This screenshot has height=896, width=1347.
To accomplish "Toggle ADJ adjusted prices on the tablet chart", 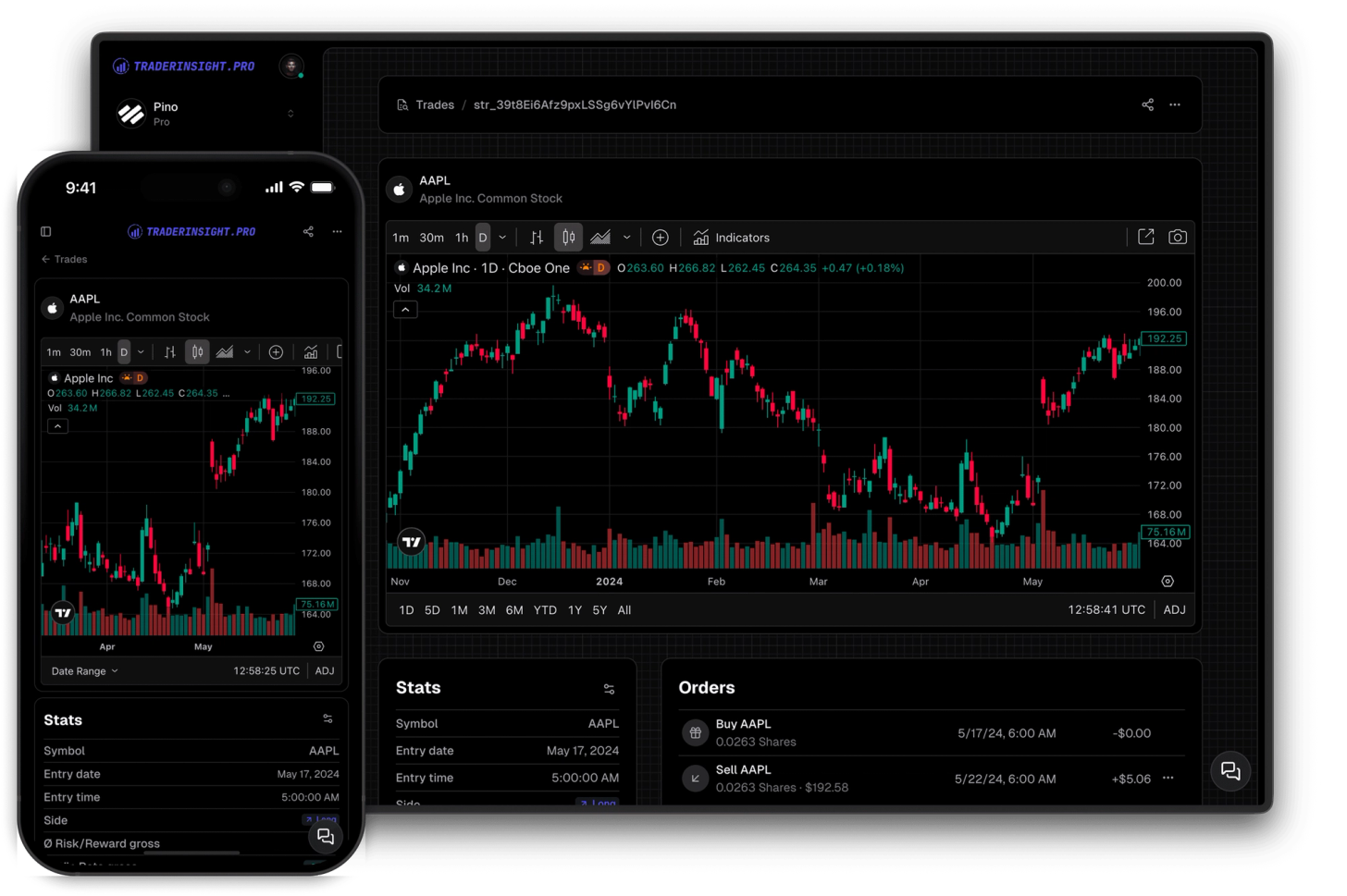I will coord(1174,609).
